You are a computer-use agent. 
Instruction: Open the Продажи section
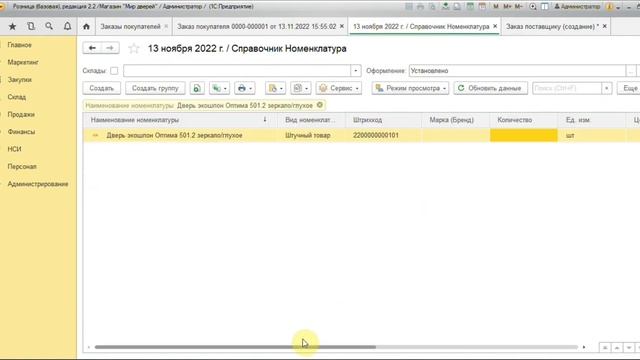(x=21, y=114)
